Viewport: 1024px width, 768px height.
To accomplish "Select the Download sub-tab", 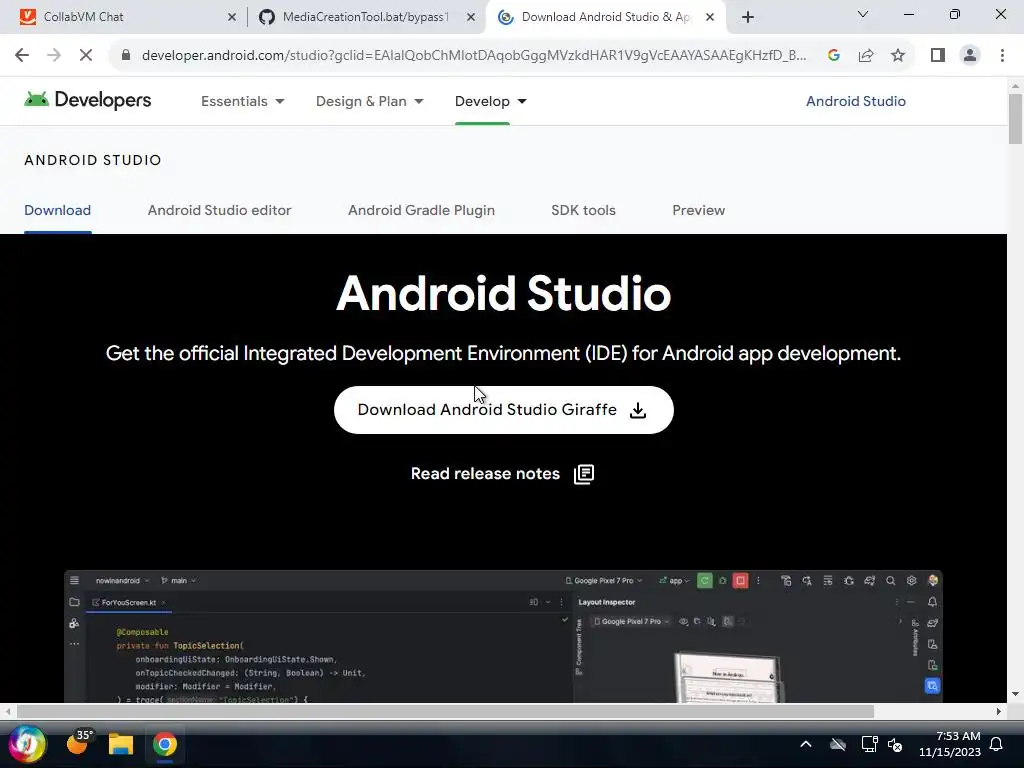I will pyautogui.click(x=57, y=210).
